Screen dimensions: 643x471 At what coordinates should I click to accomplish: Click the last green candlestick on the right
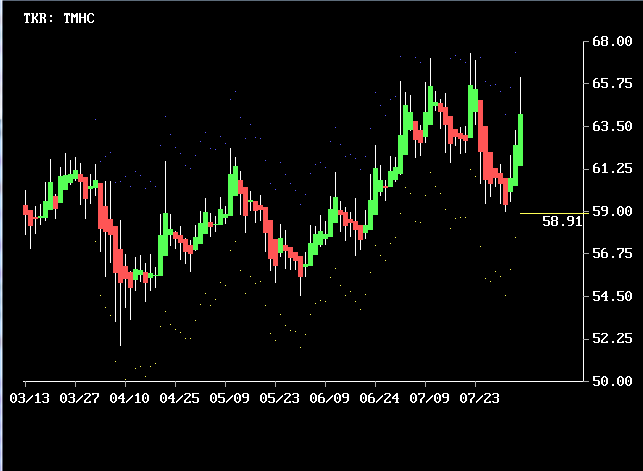(521, 140)
